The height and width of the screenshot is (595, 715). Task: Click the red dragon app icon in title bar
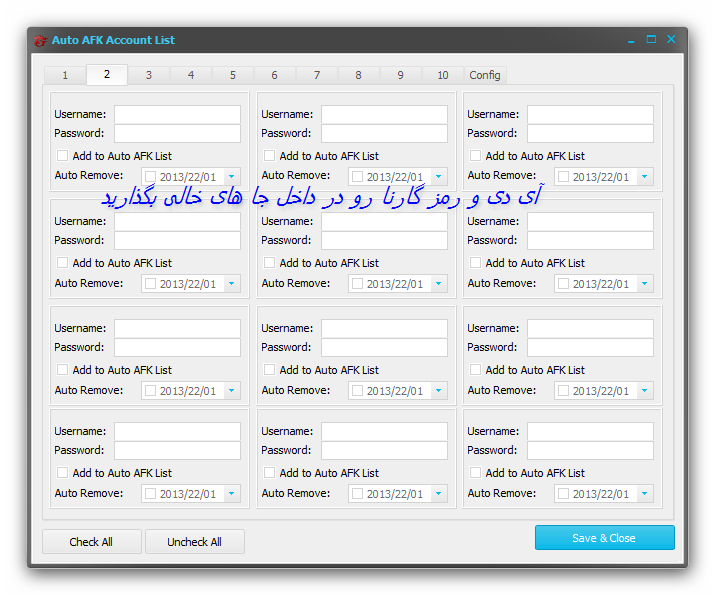[40, 41]
